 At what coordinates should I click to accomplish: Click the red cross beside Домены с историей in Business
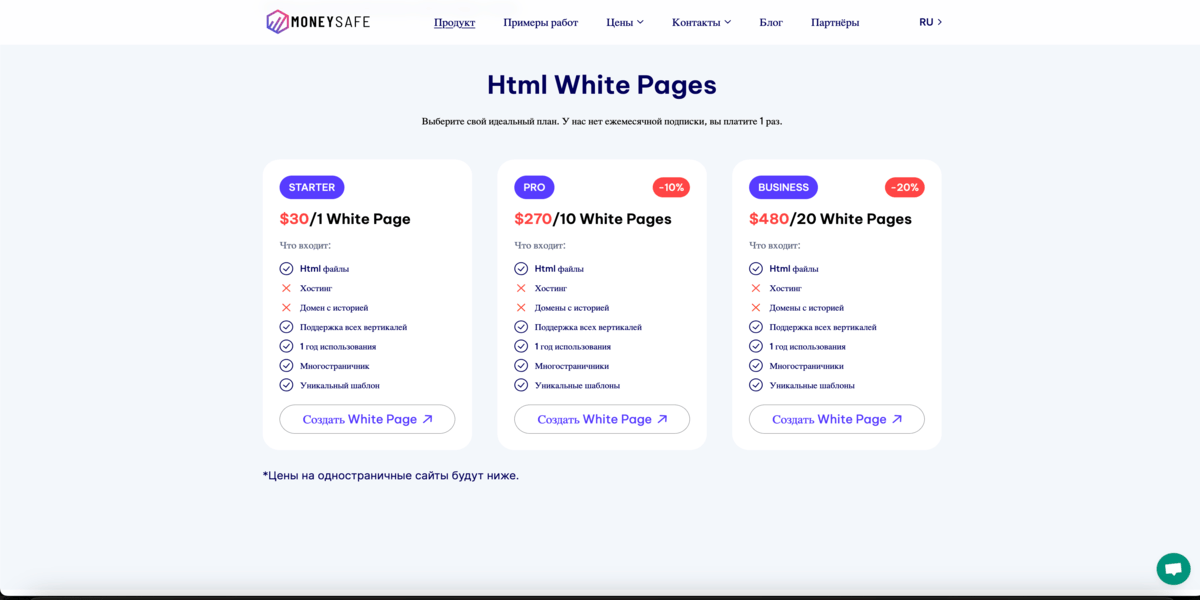[x=756, y=308]
